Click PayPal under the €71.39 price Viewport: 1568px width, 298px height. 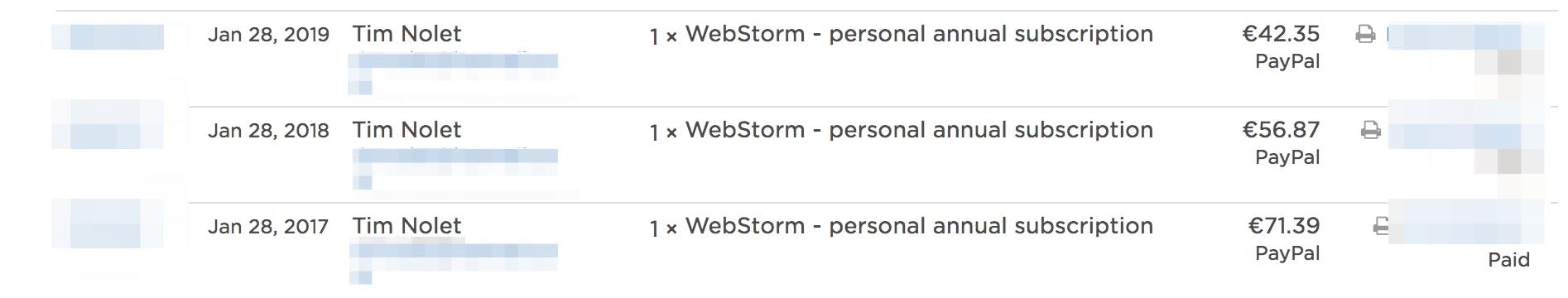coord(1287,253)
